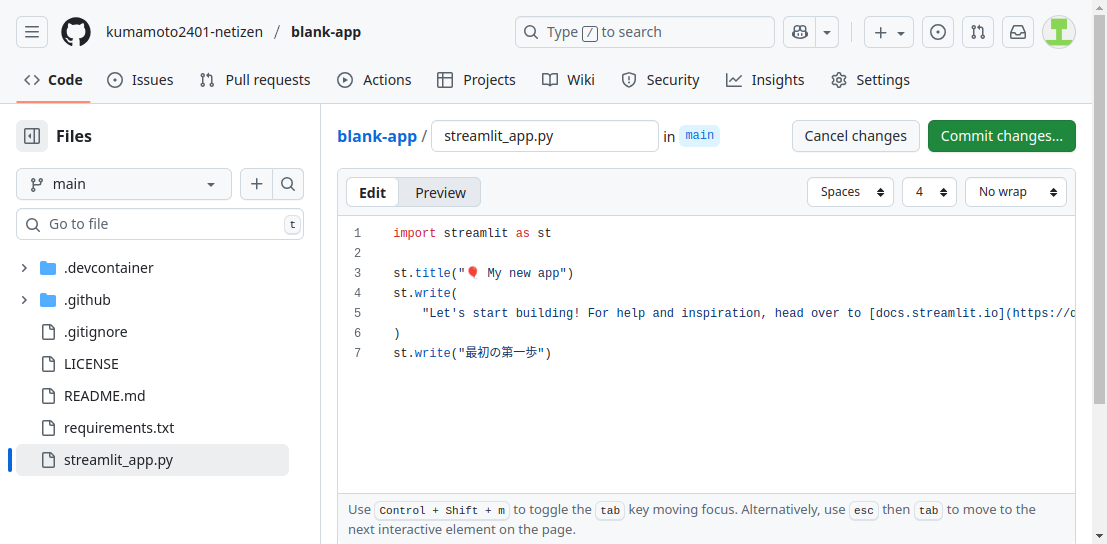This screenshot has width=1107, height=544.
Task: Click the GitHub logo home icon
Action: coord(76,32)
